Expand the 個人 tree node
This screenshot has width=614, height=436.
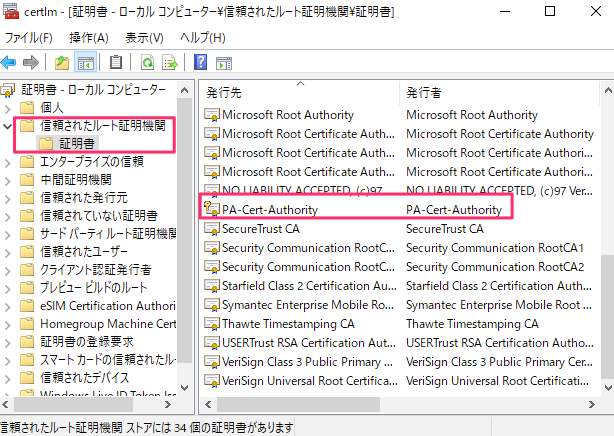click(7, 108)
